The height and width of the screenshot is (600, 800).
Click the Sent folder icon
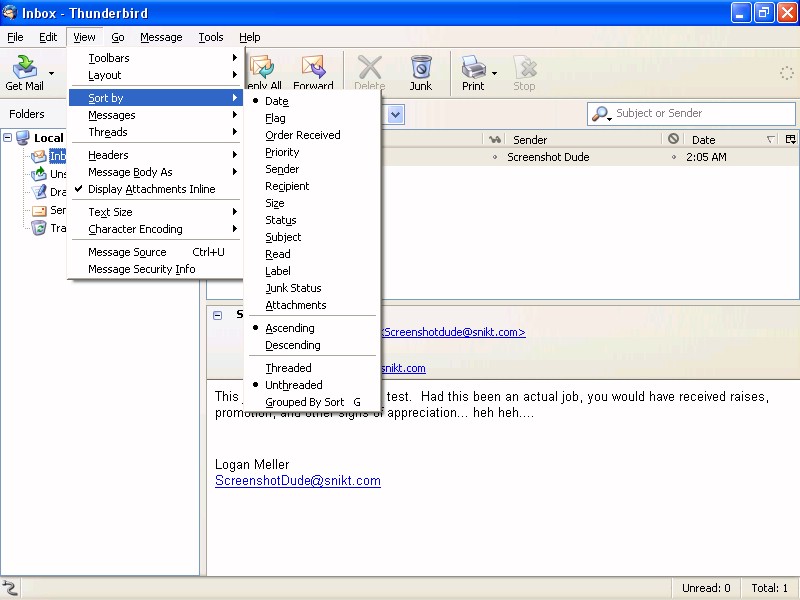39,210
